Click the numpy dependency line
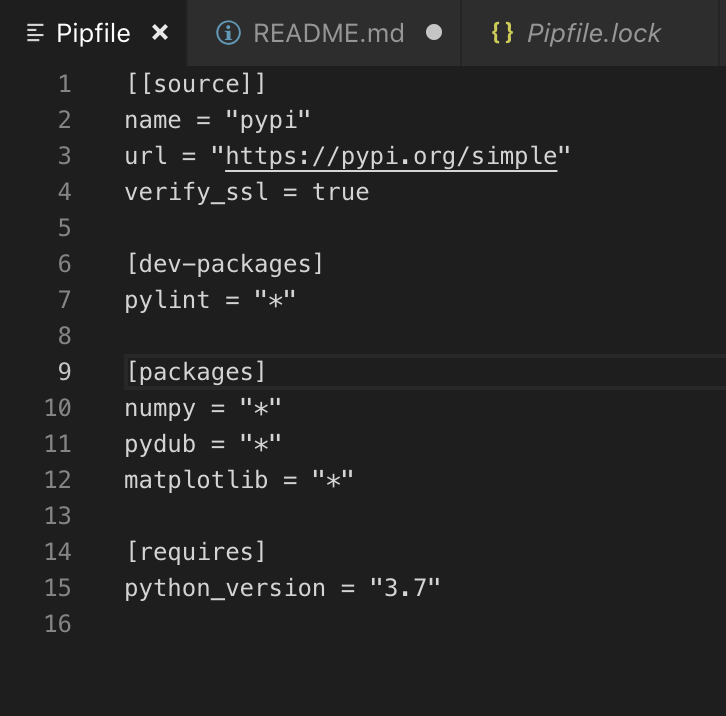The width and height of the screenshot is (726, 716). 203,408
